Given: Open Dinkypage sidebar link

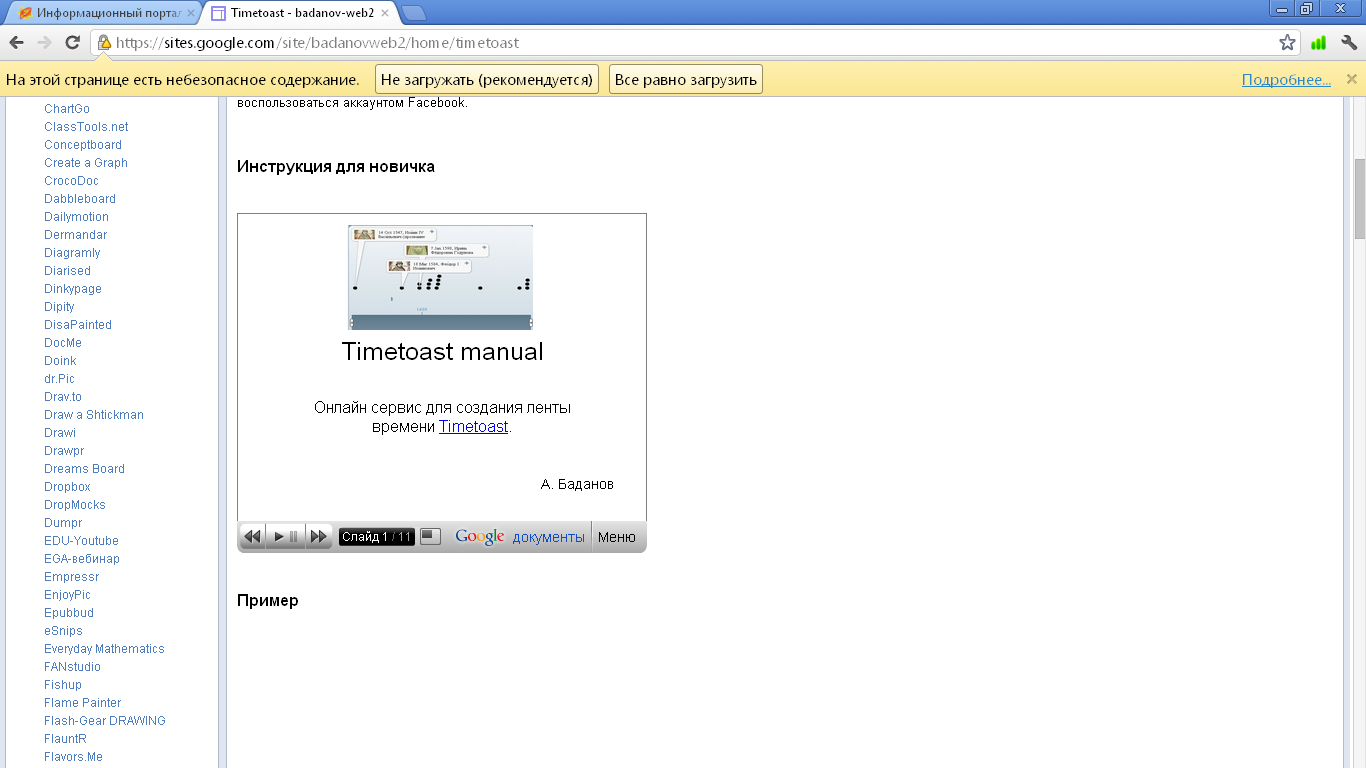Looking at the screenshot, I should tap(73, 289).
